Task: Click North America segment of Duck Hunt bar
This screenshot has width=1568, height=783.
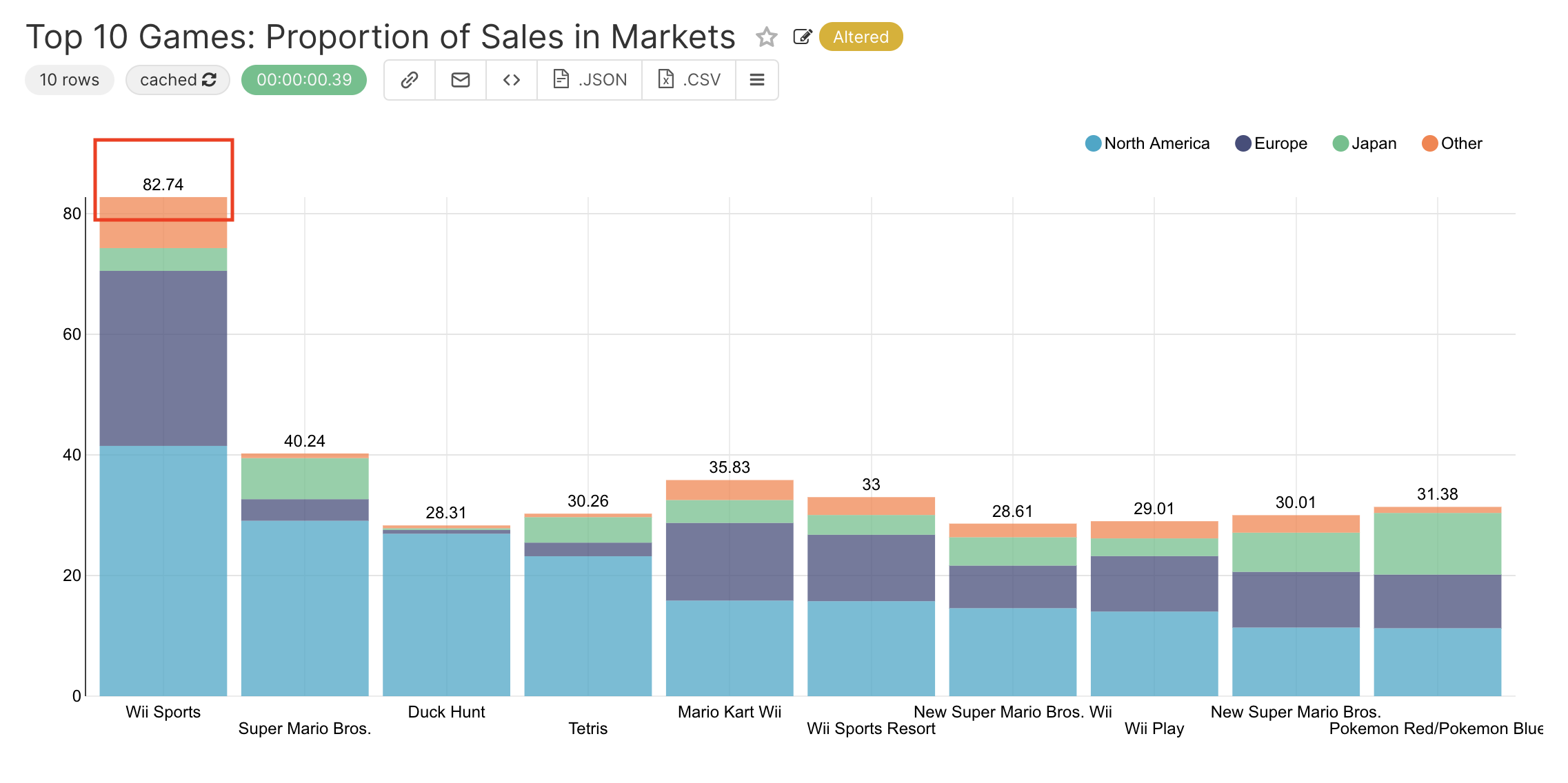Action: (447, 615)
